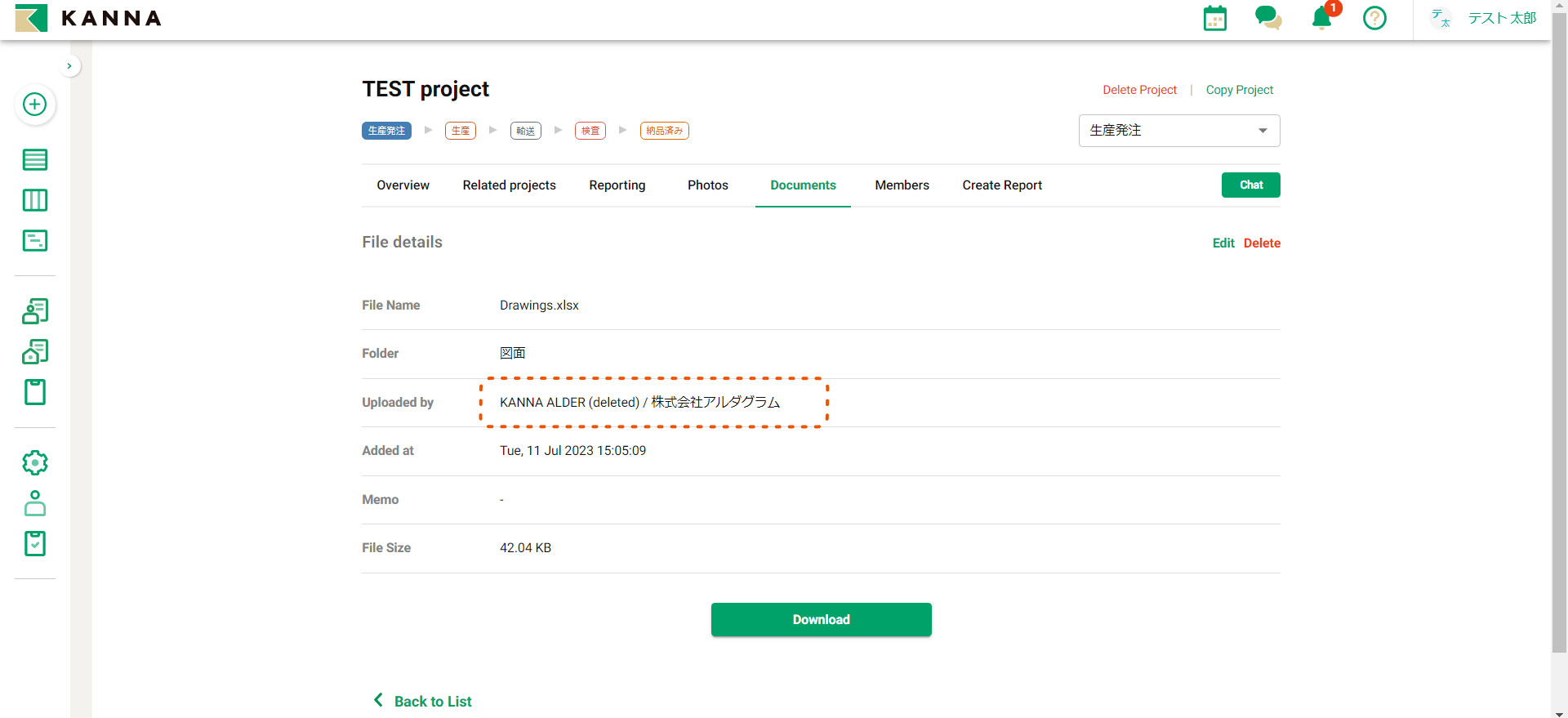The image size is (1568, 718).
Task: Open the board columns icon in sidebar
Action: 34,200
